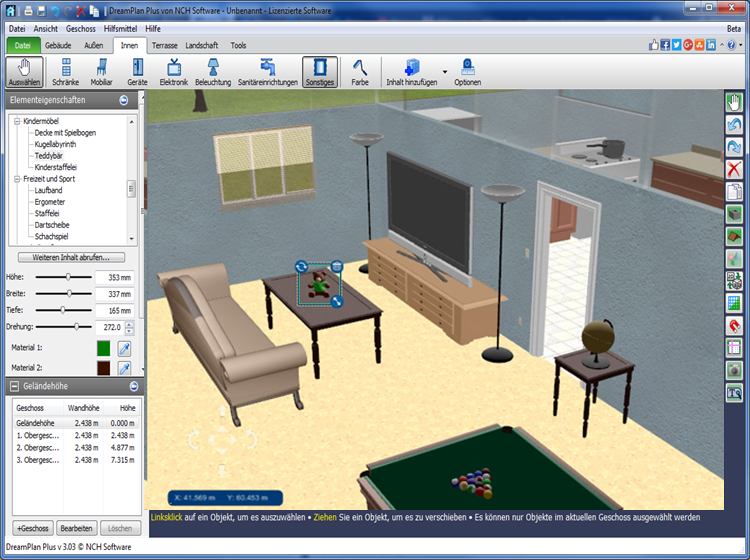Select the Sonstiges category
This screenshot has width=750, height=560.
320,72
